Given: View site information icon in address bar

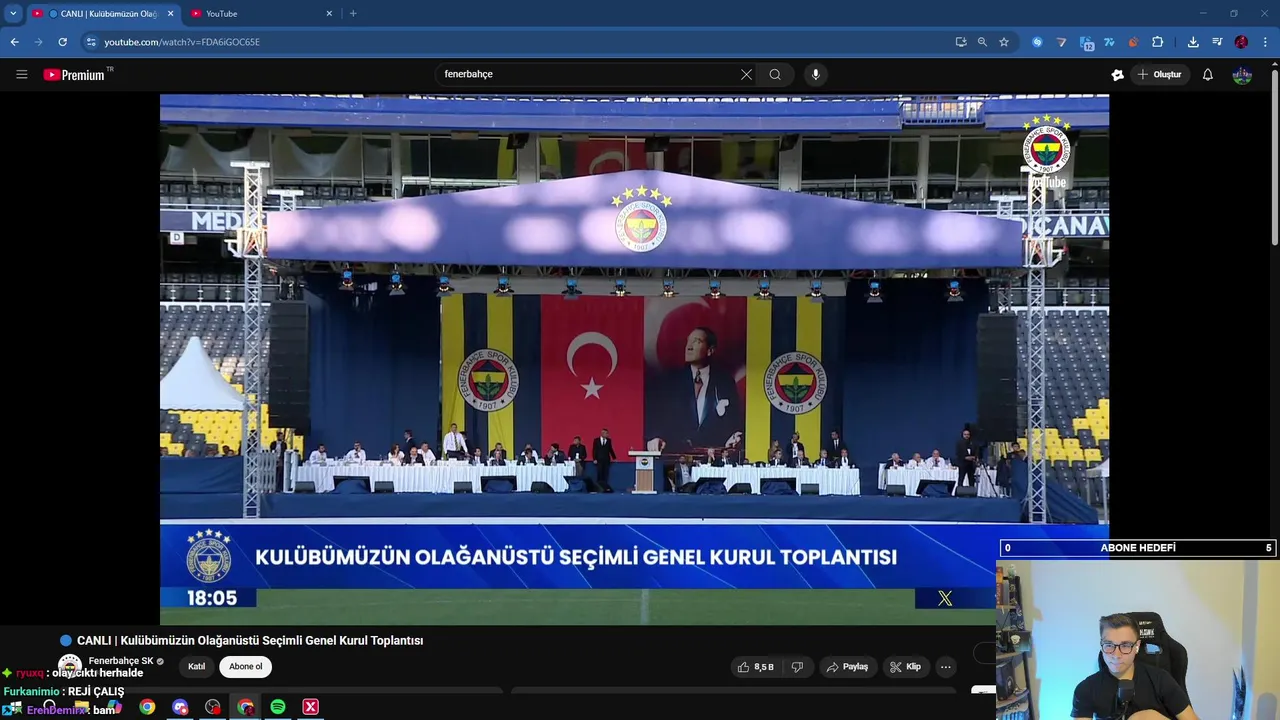Looking at the screenshot, I should click(91, 42).
